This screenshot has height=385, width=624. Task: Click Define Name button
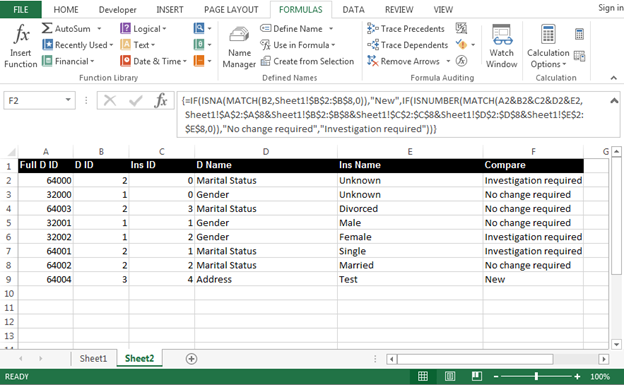coord(292,29)
